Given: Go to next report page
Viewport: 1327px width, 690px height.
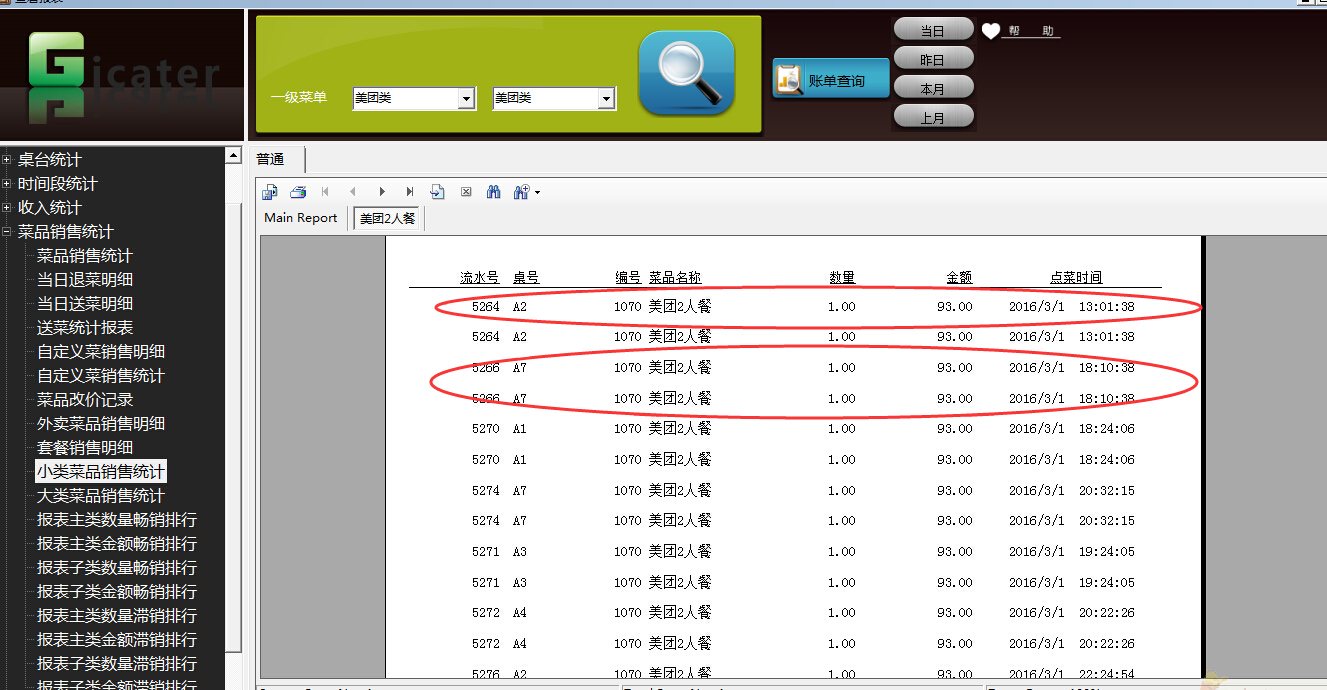Looking at the screenshot, I should coord(382,192).
